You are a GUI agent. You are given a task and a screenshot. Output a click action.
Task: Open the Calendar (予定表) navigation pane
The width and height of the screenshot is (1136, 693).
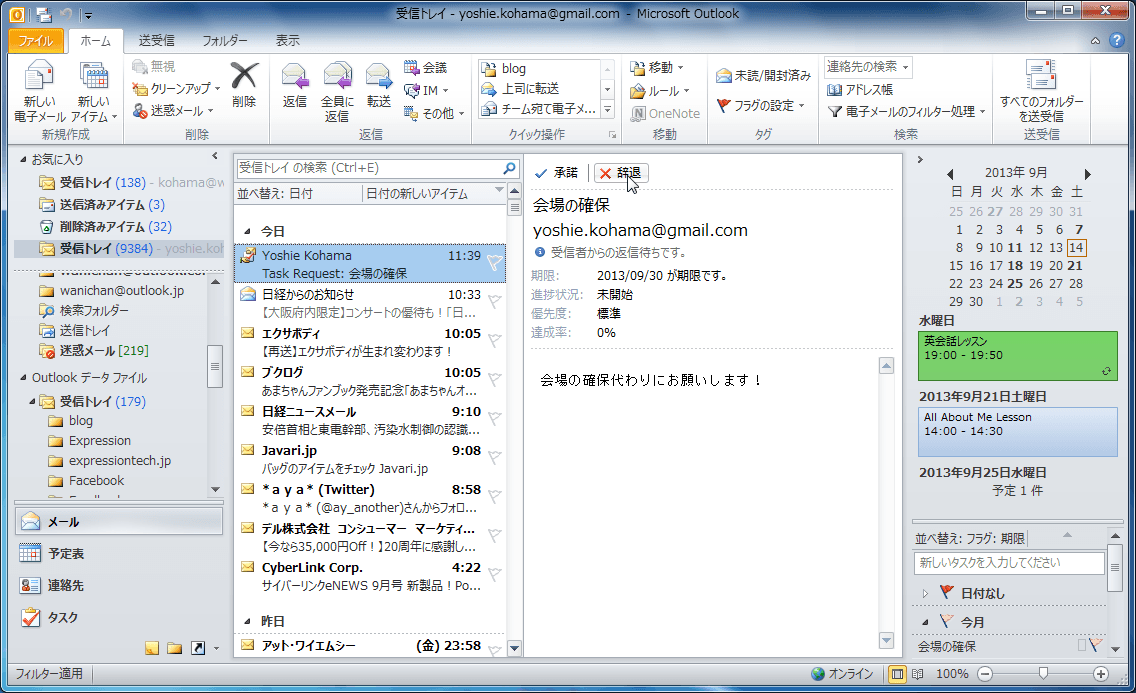point(119,554)
